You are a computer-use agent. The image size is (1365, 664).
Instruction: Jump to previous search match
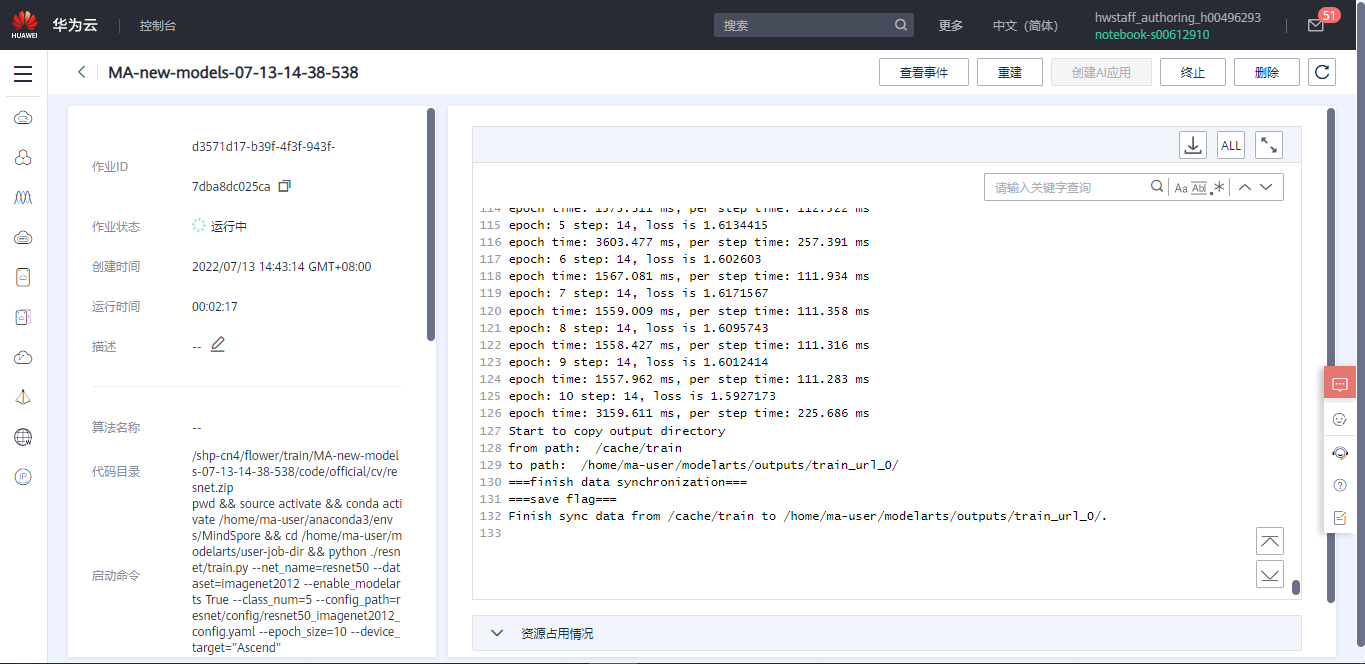[x=1245, y=187]
